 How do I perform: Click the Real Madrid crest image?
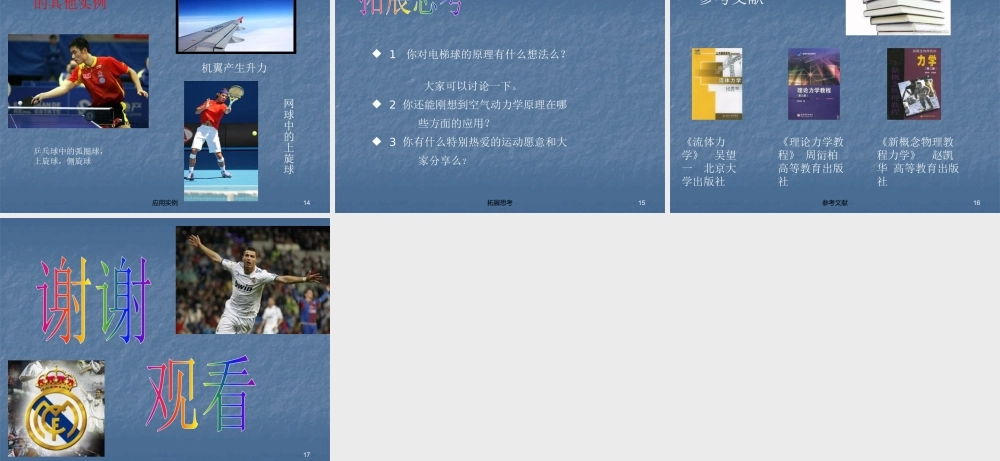(x=56, y=408)
